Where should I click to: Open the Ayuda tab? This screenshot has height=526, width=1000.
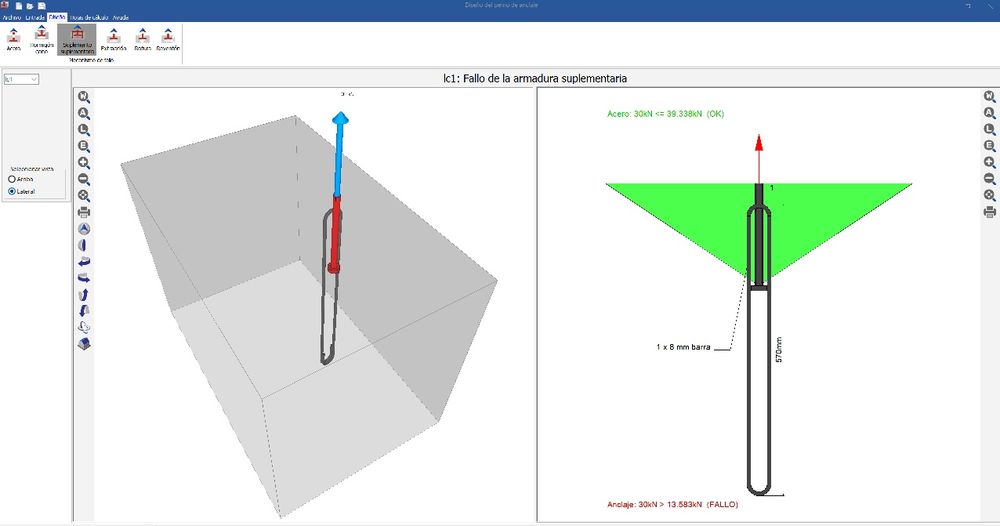coord(121,17)
